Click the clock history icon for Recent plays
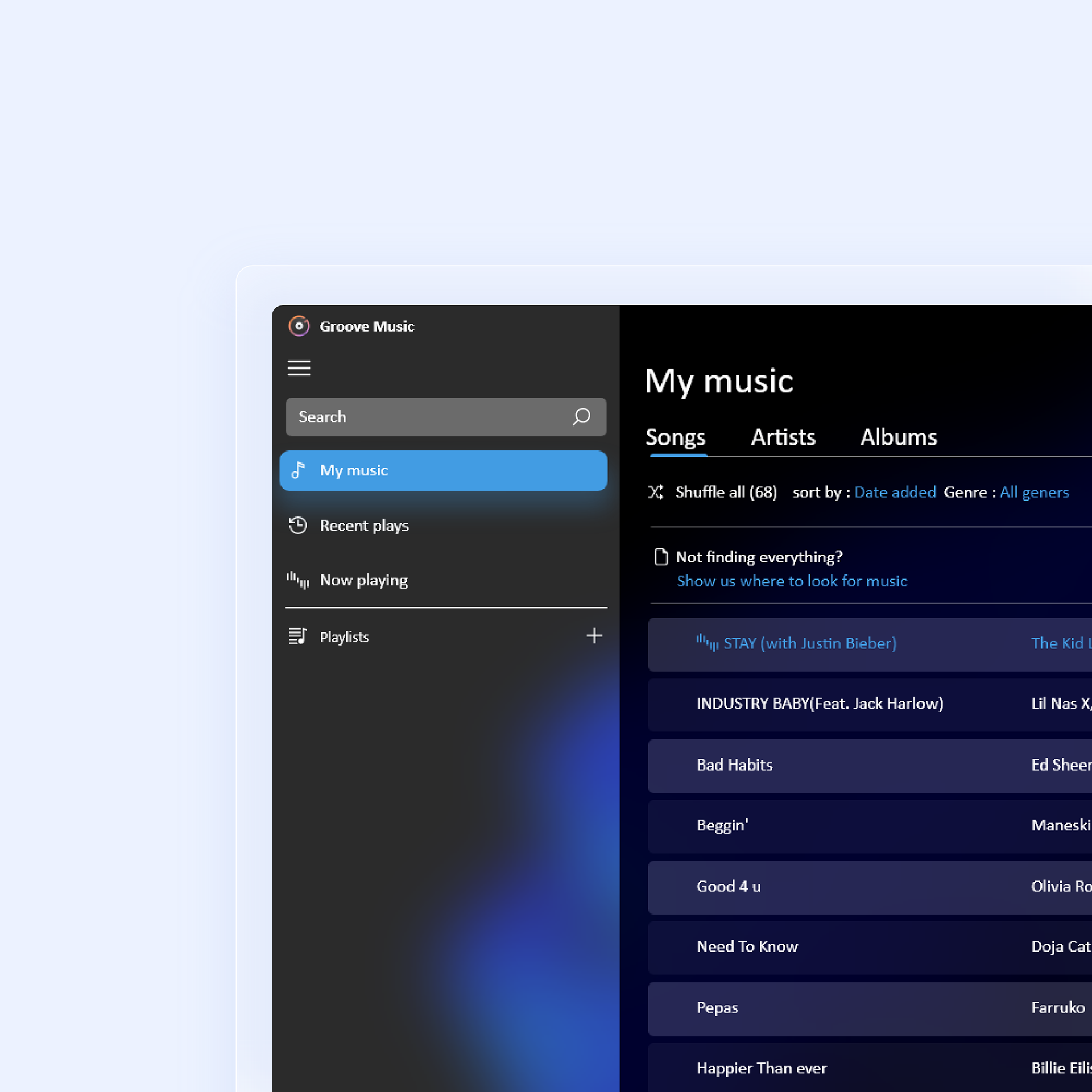This screenshot has width=1092, height=1092. (x=298, y=525)
